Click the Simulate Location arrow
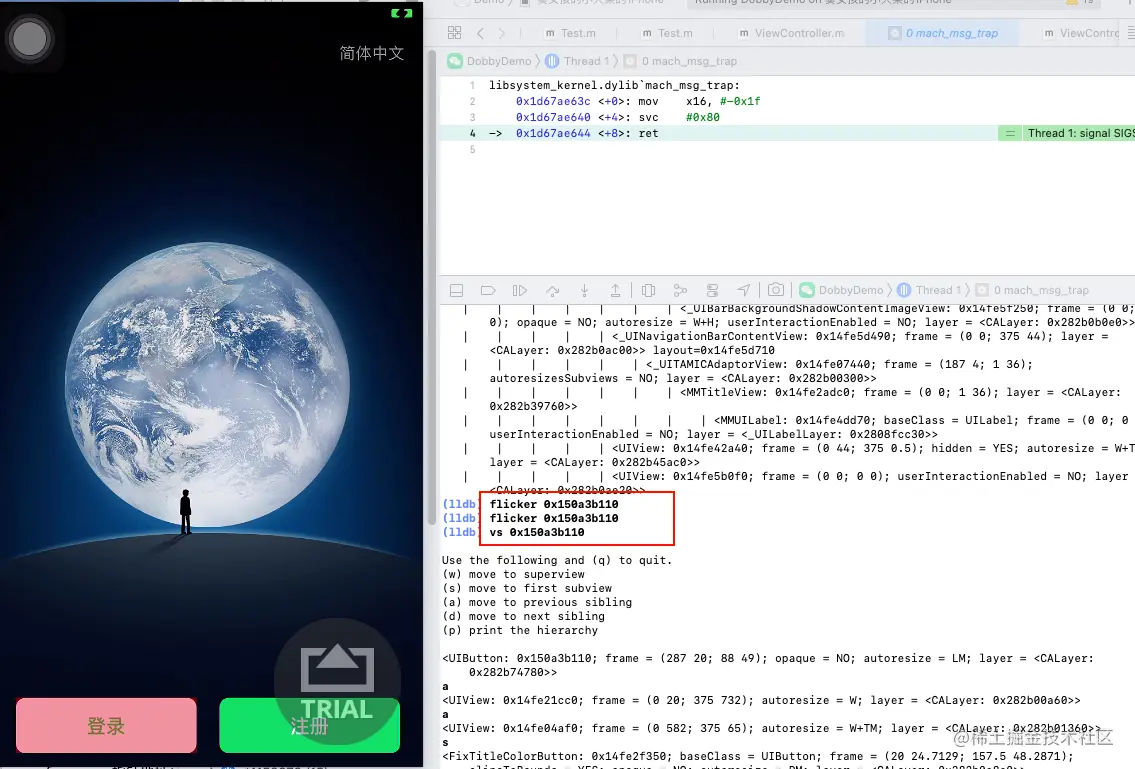The image size is (1135, 769). 743,290
